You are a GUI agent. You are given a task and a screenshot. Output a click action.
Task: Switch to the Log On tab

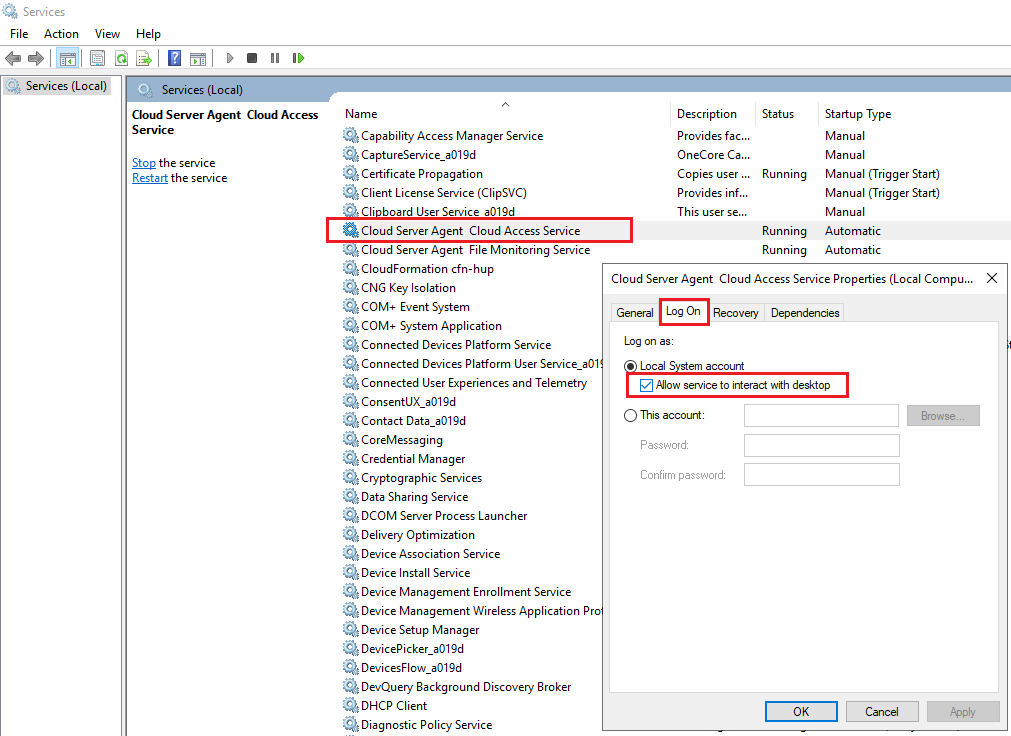pos(683,311)
